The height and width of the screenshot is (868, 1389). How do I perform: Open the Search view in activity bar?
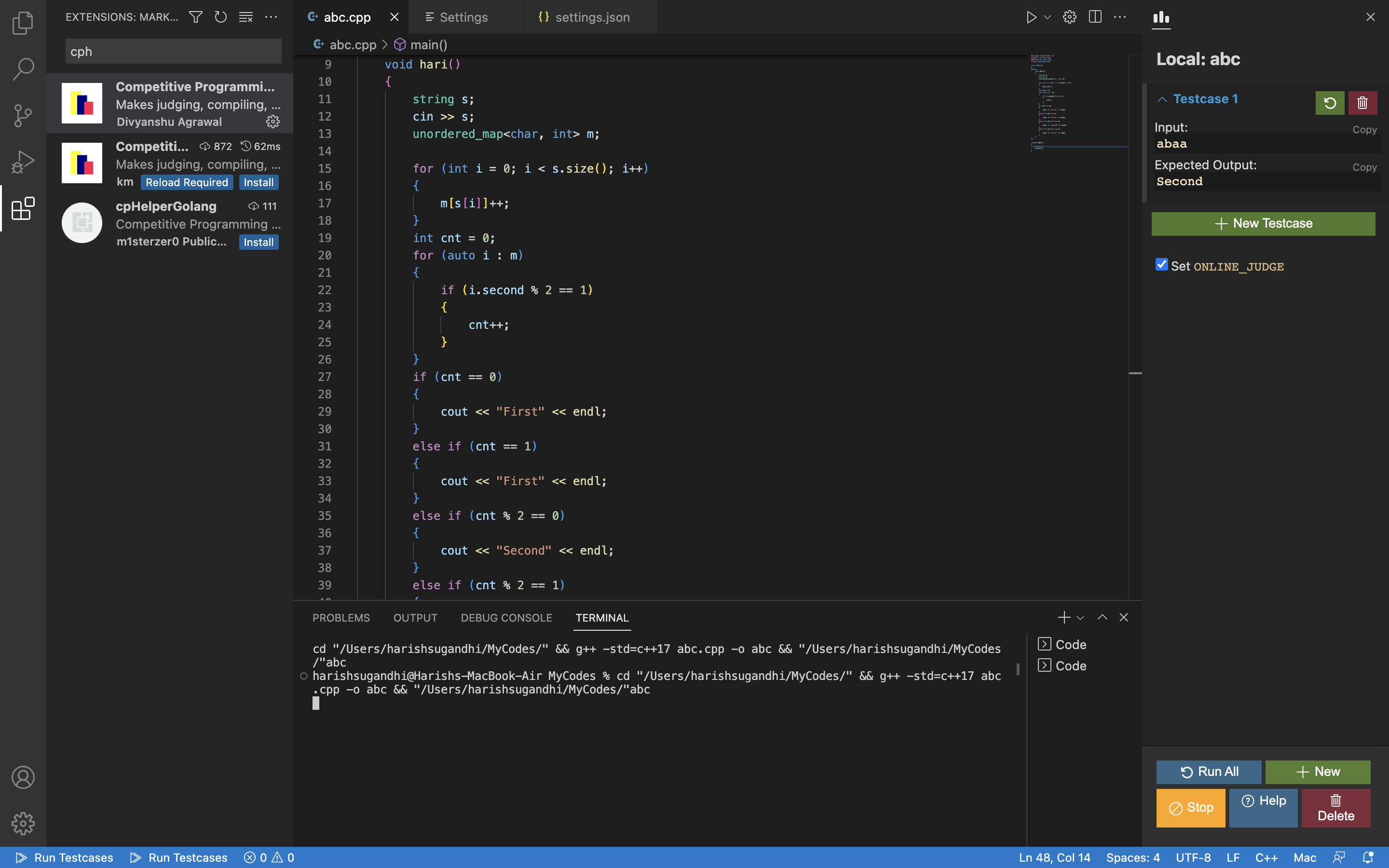point(23,69)
